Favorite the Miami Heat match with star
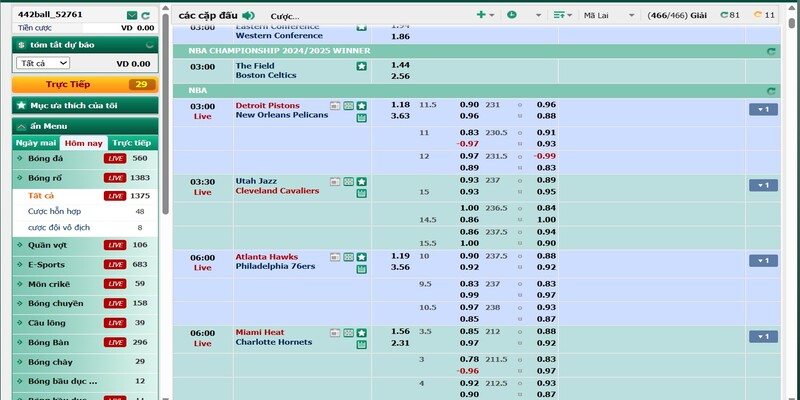This screenshot has width=800, height=400. click(x=362, y=333)
